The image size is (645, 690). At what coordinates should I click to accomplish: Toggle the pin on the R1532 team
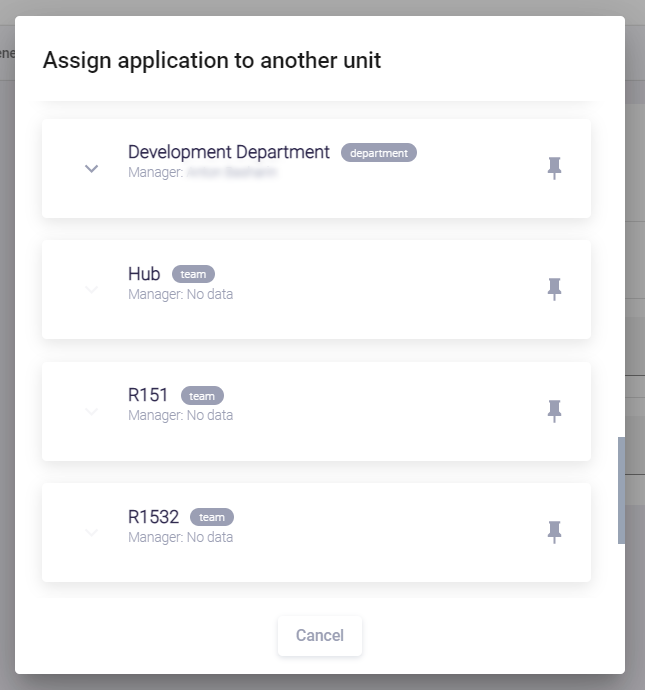click(x=554, y=532)
